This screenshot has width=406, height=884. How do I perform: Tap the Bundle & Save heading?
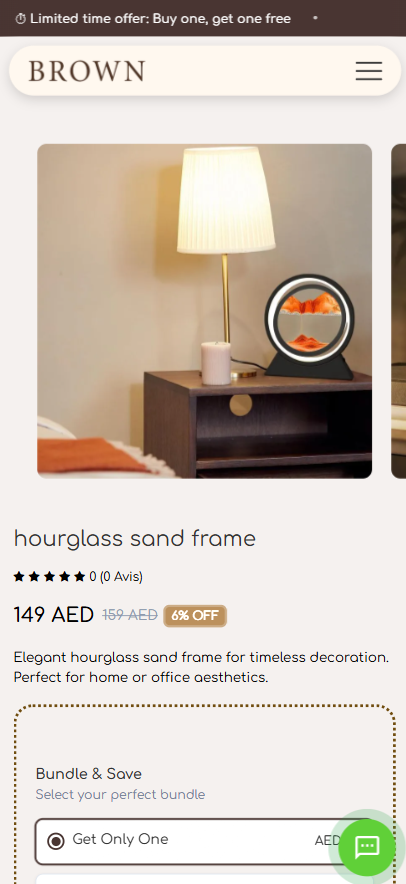point(89,774)
